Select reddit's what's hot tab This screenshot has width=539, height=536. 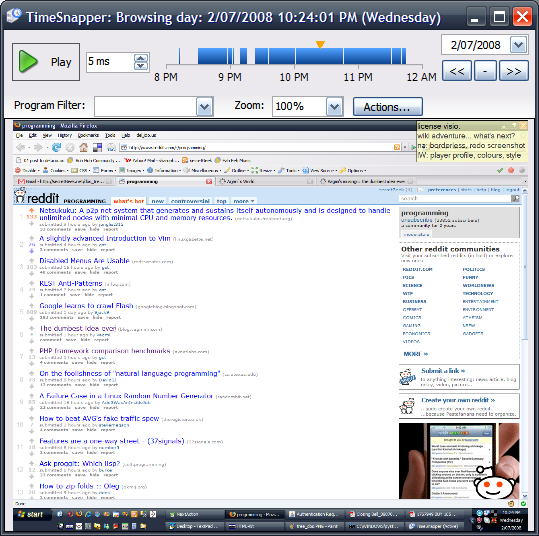coord(129,201)
